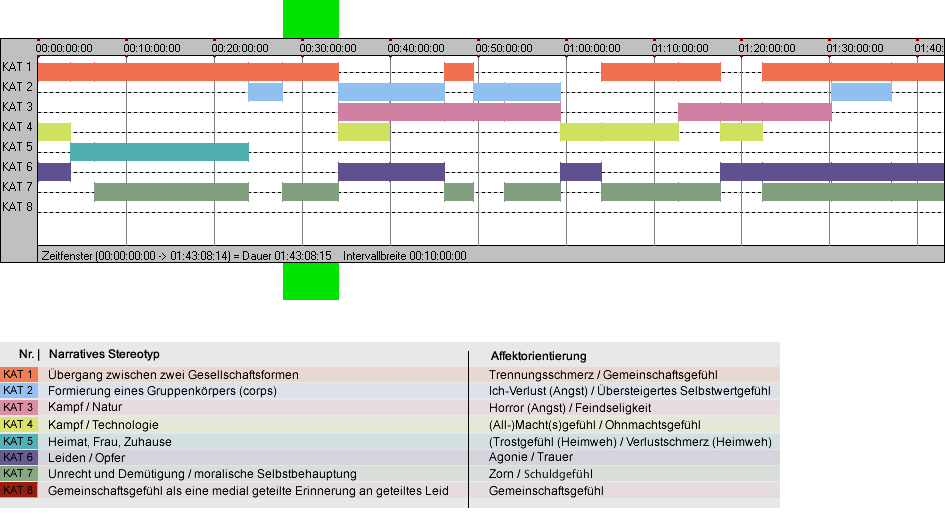Viewport: 945px width, 530px height.
Task: Click the yellow KAT 4 legend swatch
Action: pyautogui.click(x=19, y=424)
